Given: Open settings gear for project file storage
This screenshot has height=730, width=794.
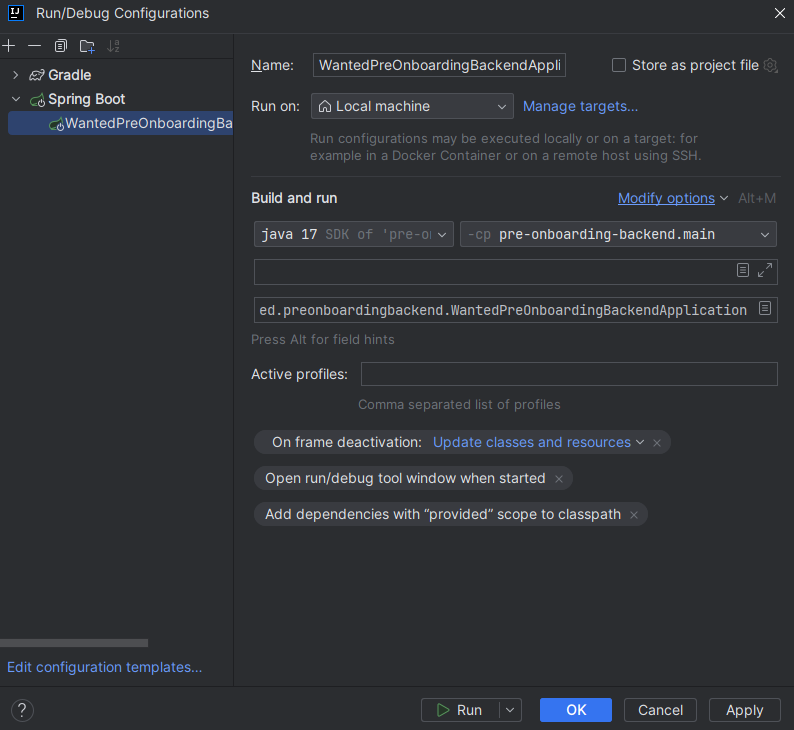Looking at the screenshot, I should [x=770, y=65].
